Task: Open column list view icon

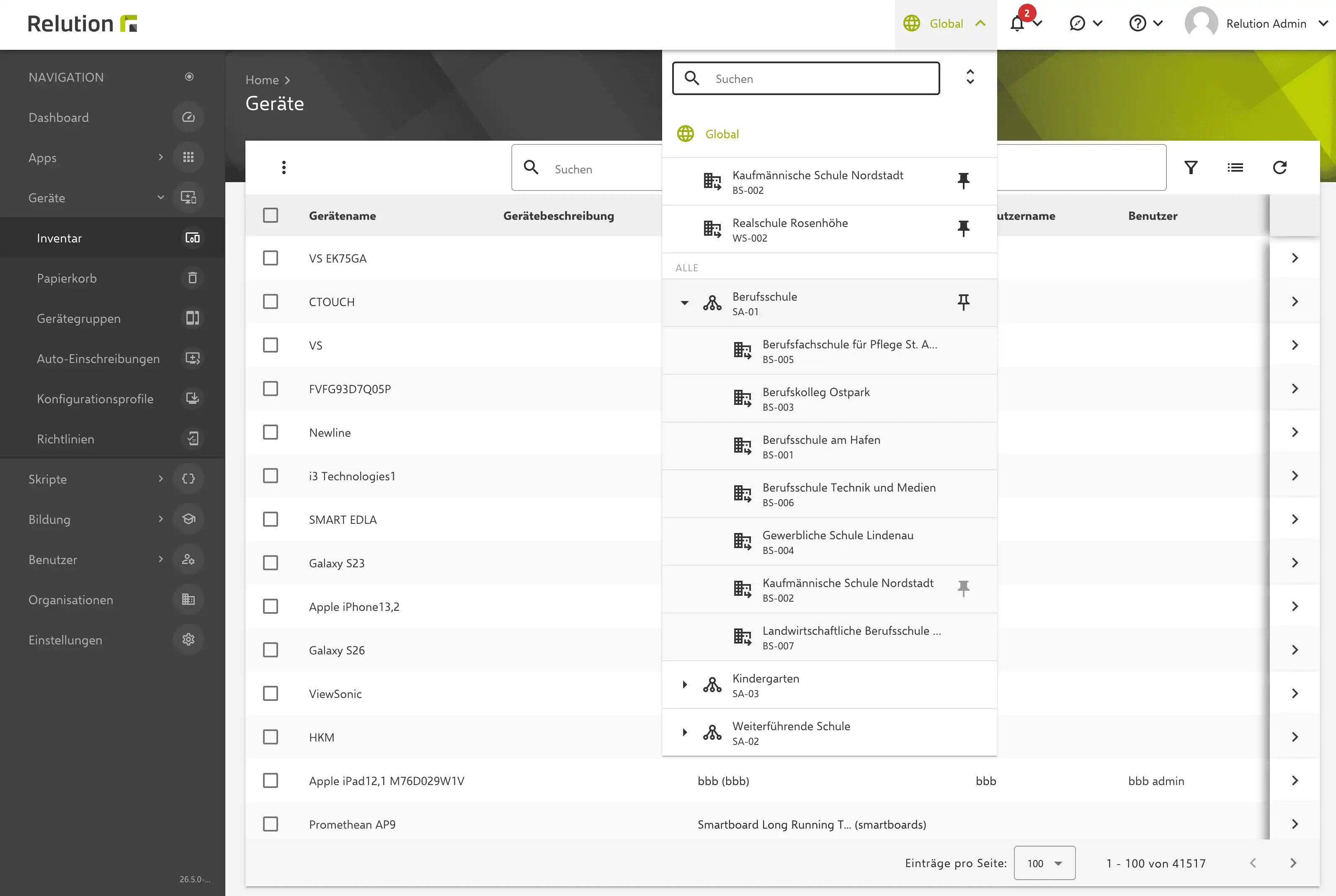Action: point(1235,167)
